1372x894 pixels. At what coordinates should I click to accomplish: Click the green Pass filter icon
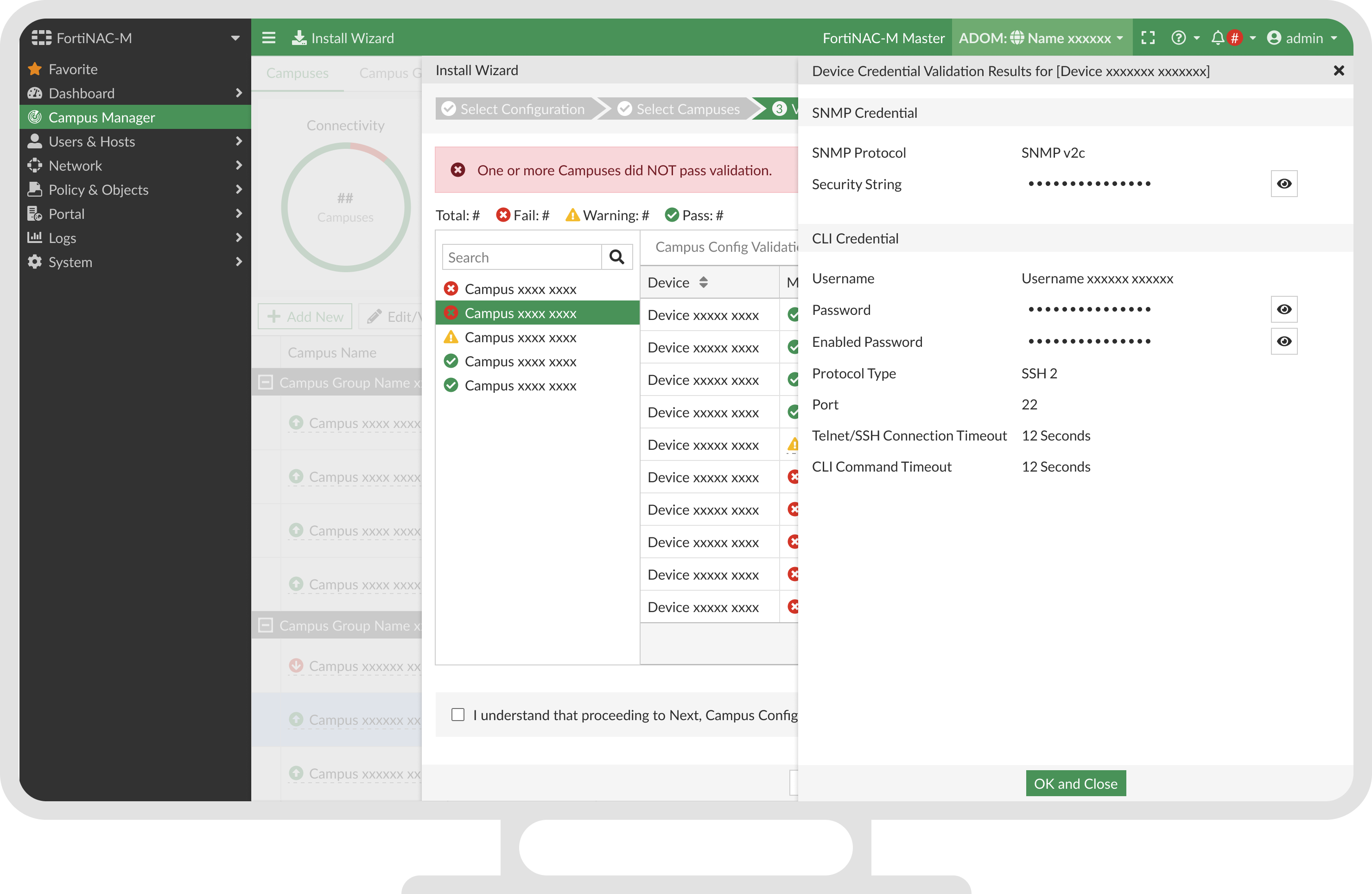672,215
